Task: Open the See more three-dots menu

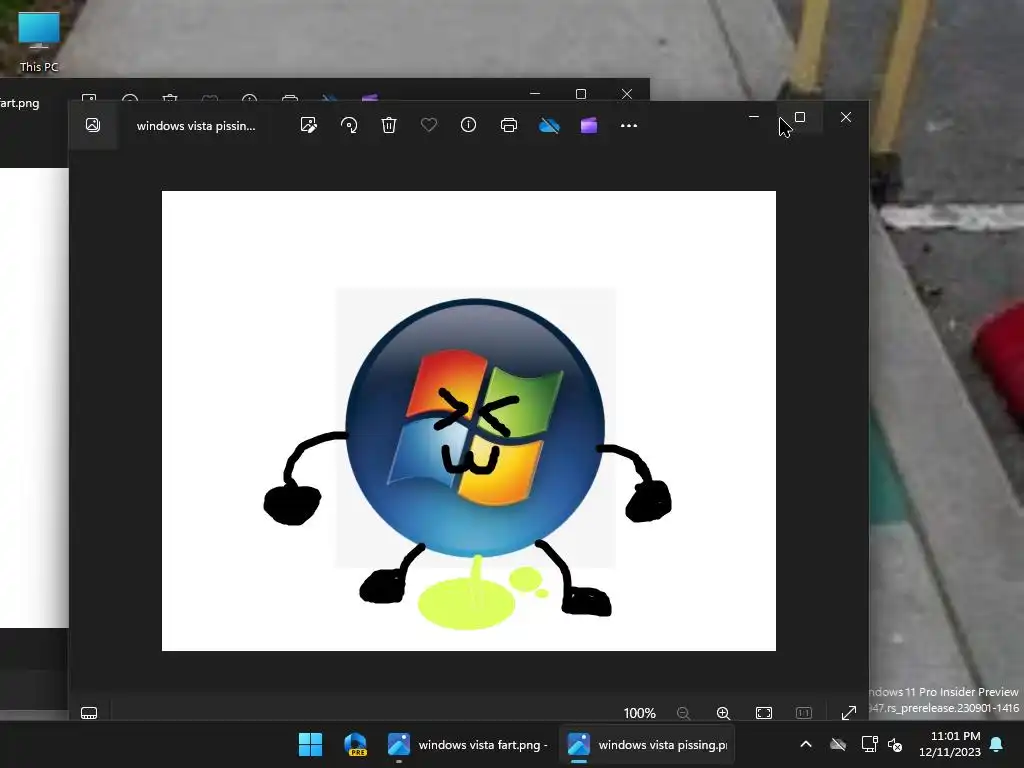Action: [x=629, y=125]
